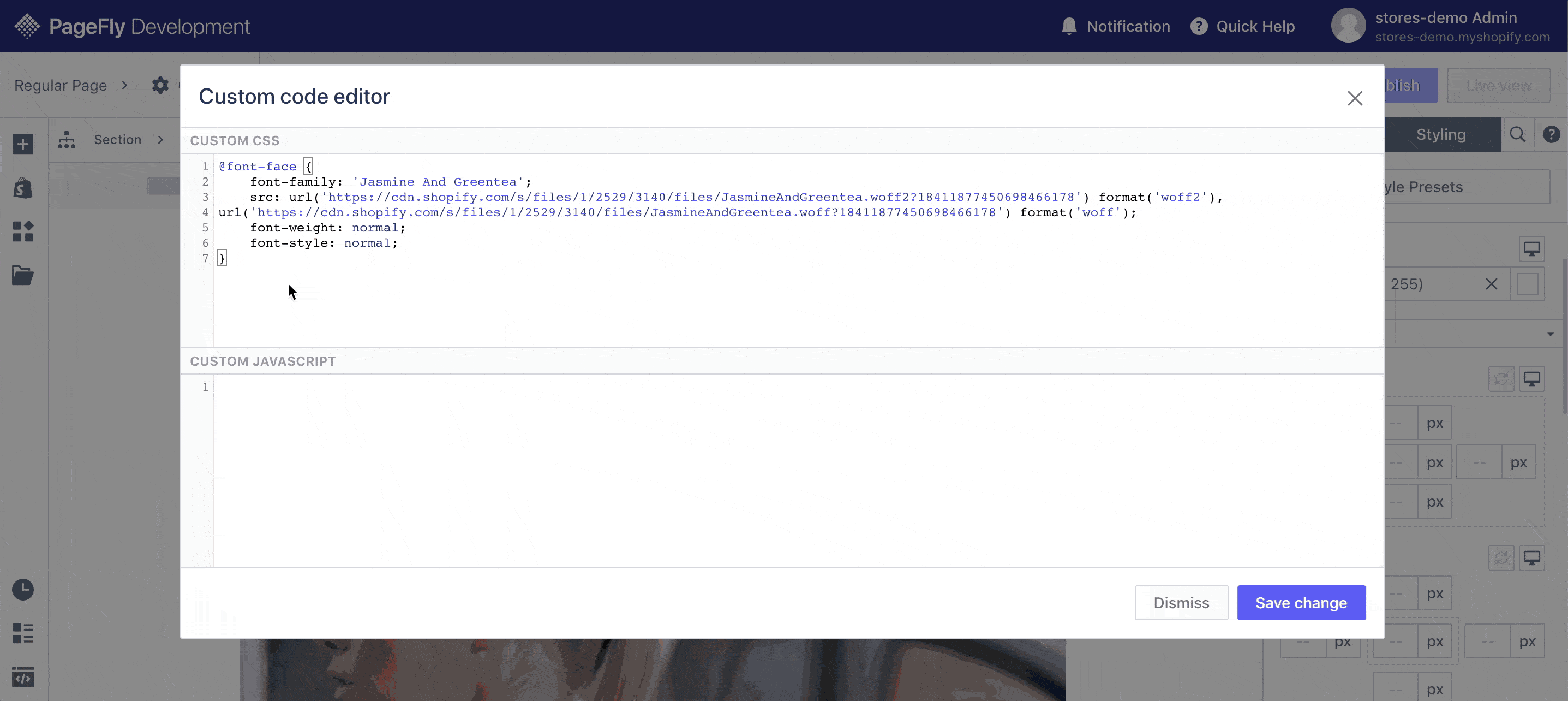Open Quick Help
Image resolution: width=1568 pixels, height=701 pixels.
pyautogui.click(x=1242, y=26)
